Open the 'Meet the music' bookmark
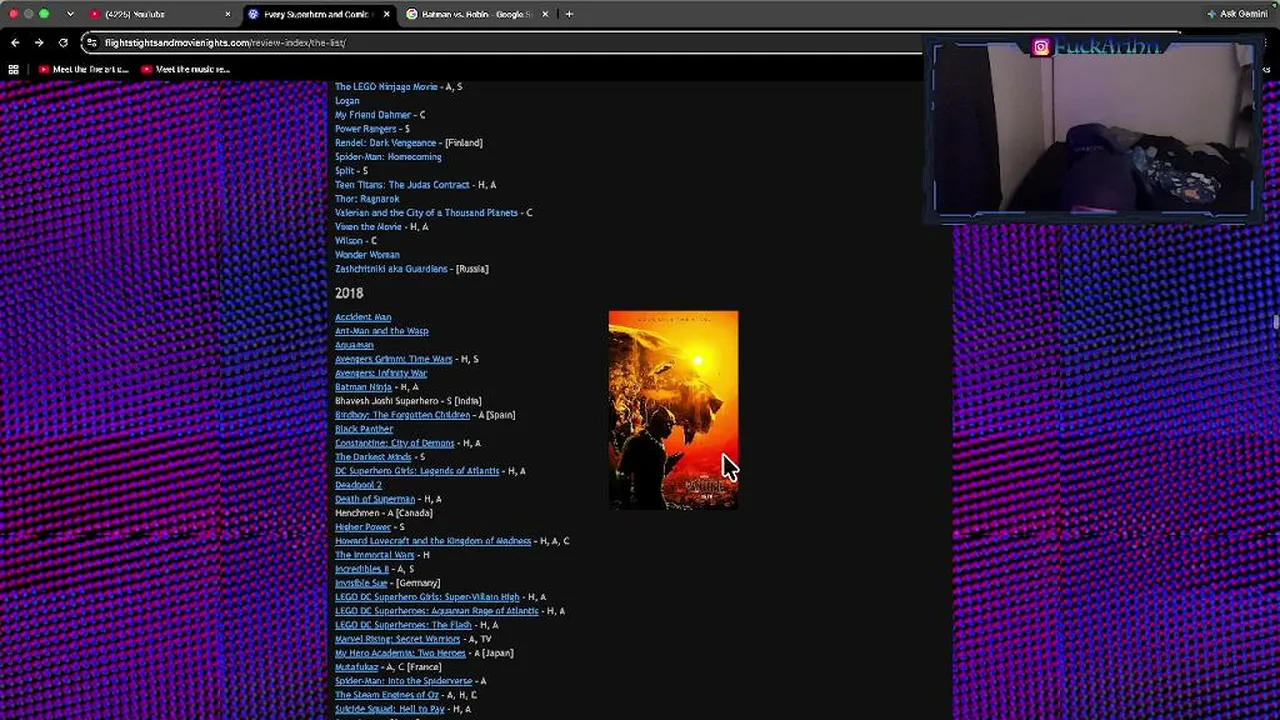Image resolution: width=1280 pixels, height=720 pixels. (186, 69)
